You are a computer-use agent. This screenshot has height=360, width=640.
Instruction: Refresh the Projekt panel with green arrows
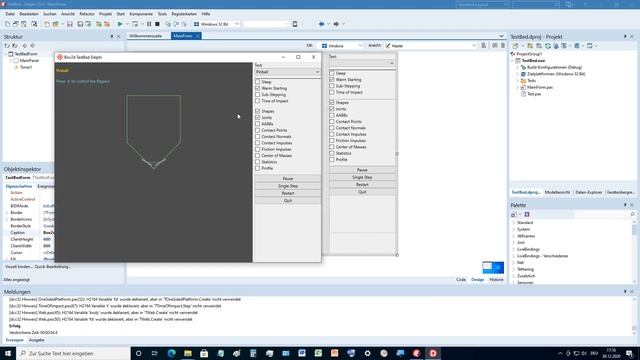548,46
